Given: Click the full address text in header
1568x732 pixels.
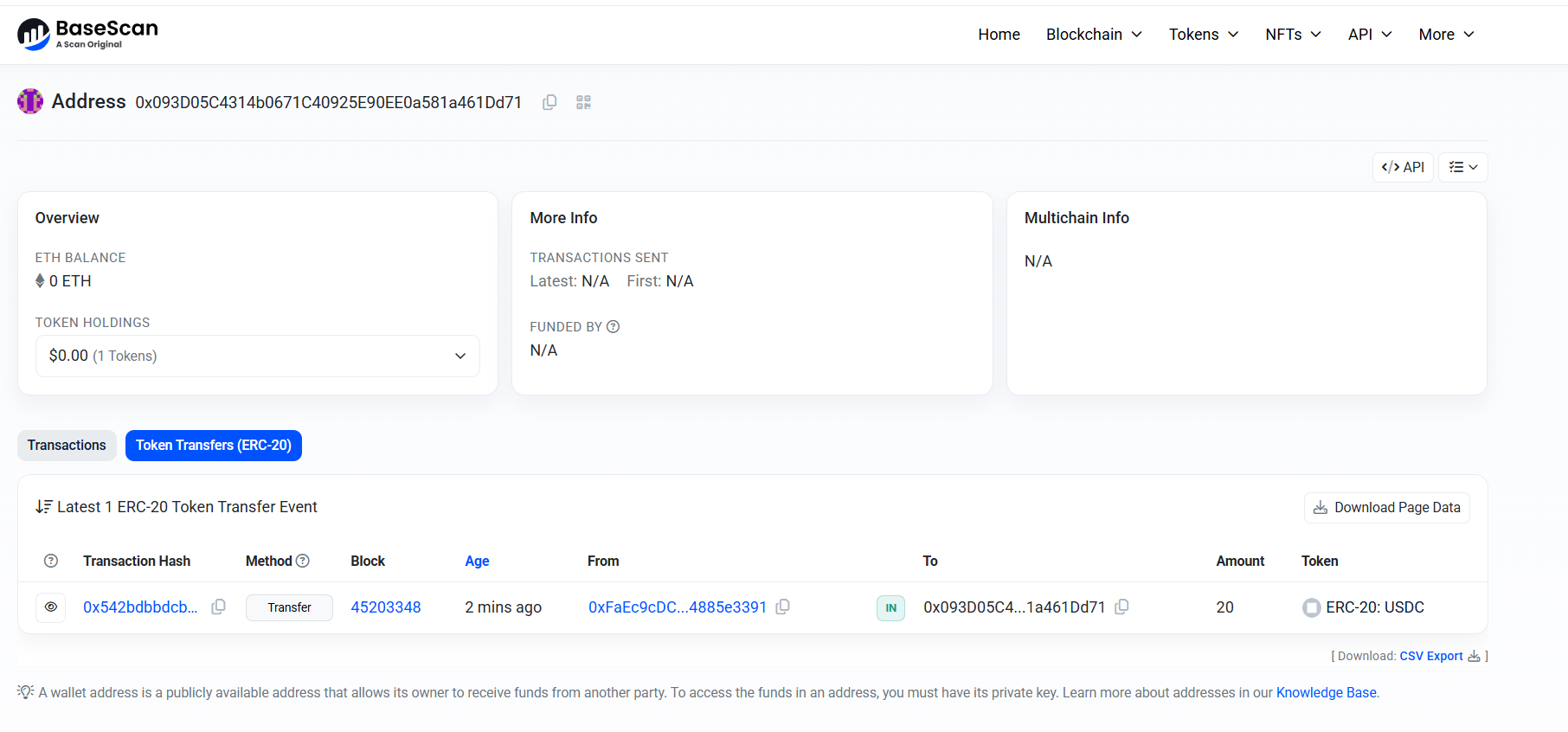Looking at the screenshot, I should [329, 102].
